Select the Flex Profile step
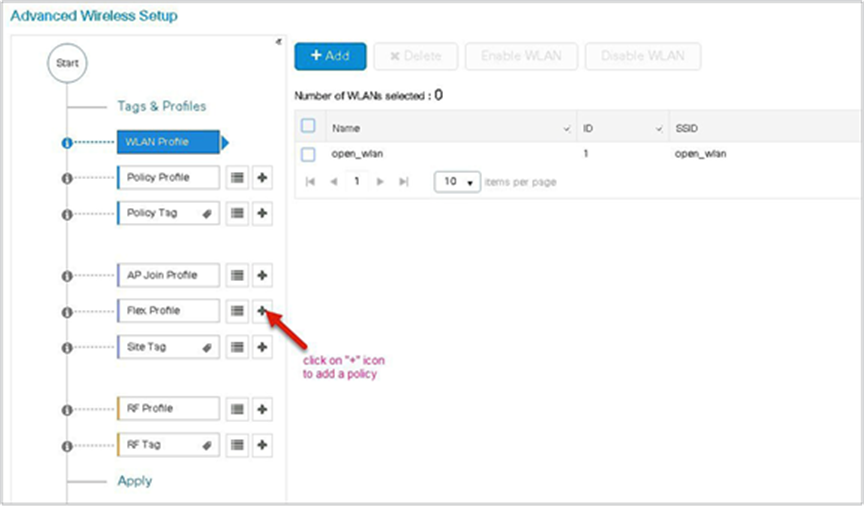 pos(169,311)
